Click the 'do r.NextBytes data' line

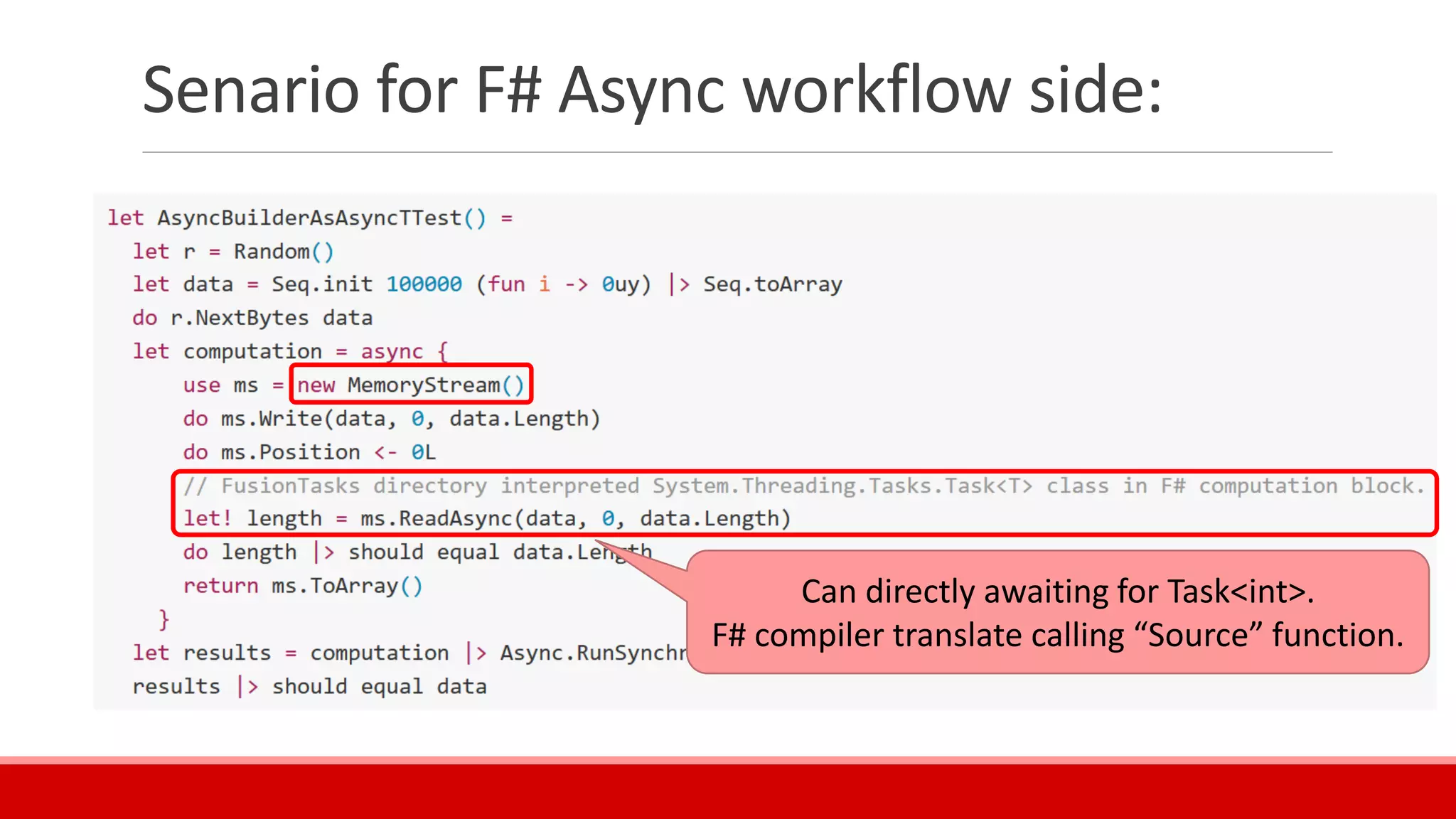(x=252, y=318)
